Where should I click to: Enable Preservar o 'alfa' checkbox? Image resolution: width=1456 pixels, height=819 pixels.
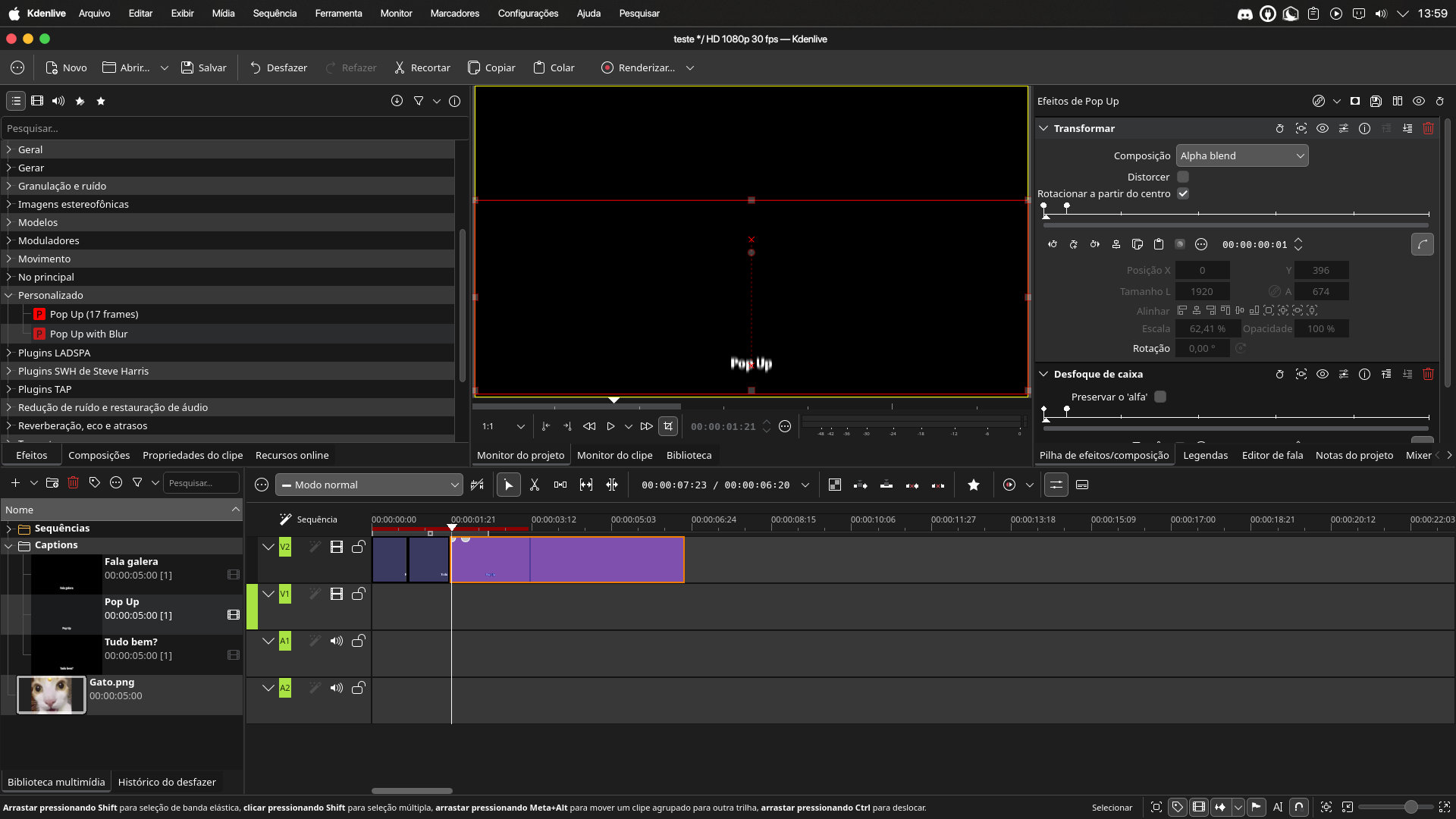coord(1160,397)
